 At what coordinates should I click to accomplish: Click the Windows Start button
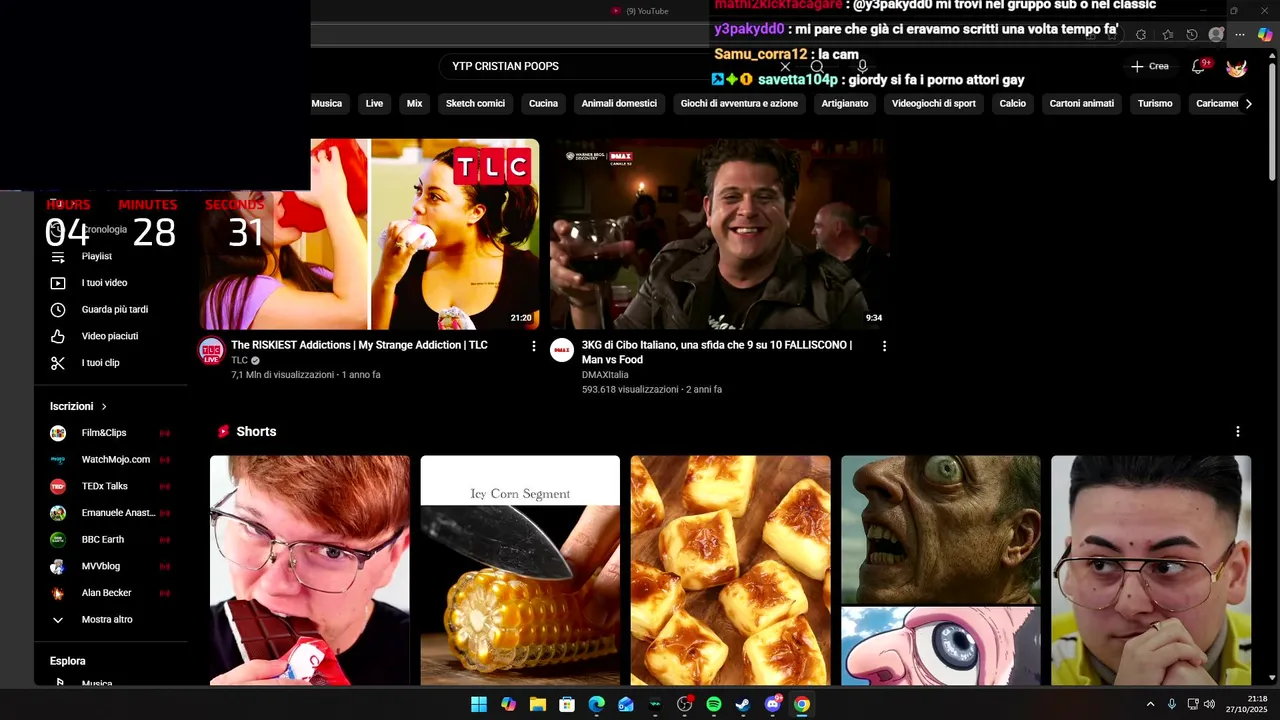479,704
